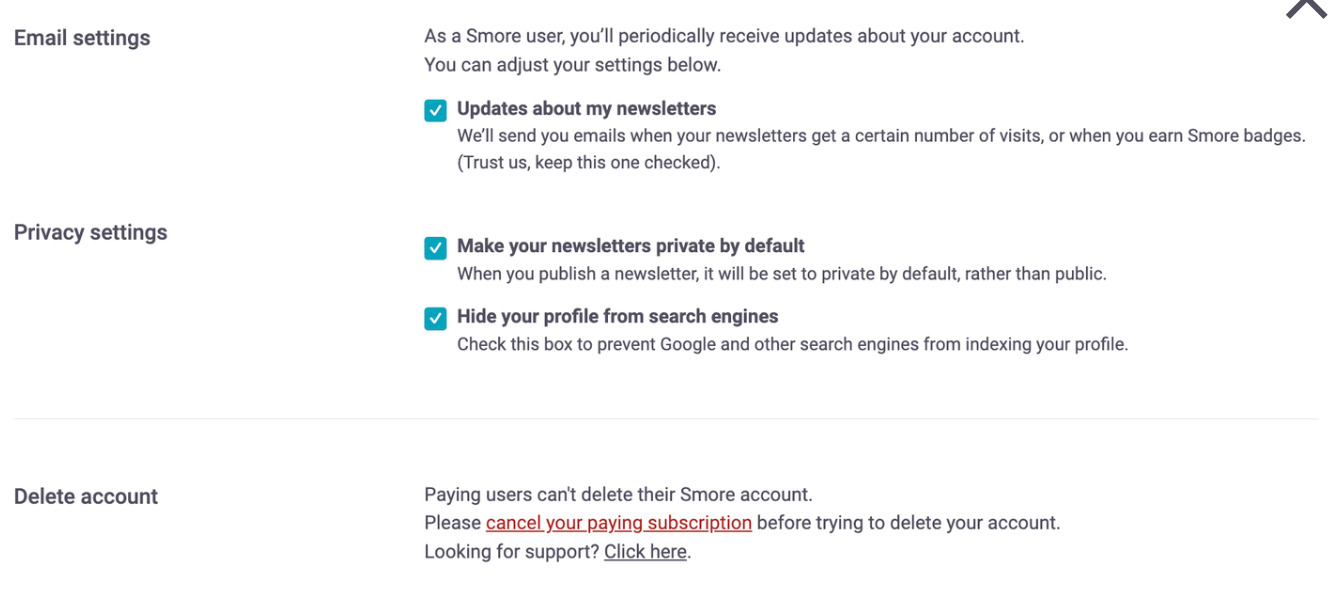Click "You can adjust your settings below" text
Viewport: 1338px width, 594px height.
pos(572,64)
